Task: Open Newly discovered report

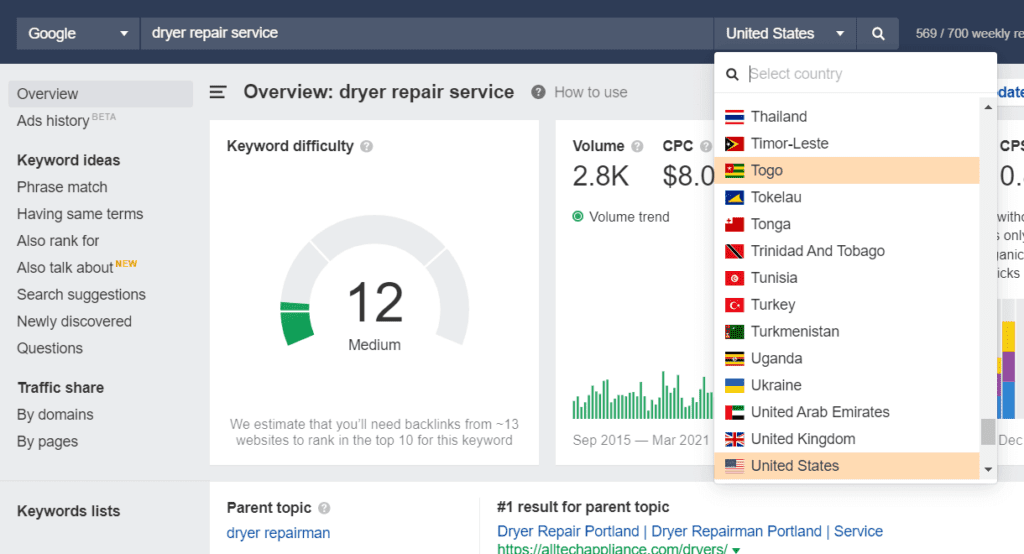Action: tap(74, 321)
